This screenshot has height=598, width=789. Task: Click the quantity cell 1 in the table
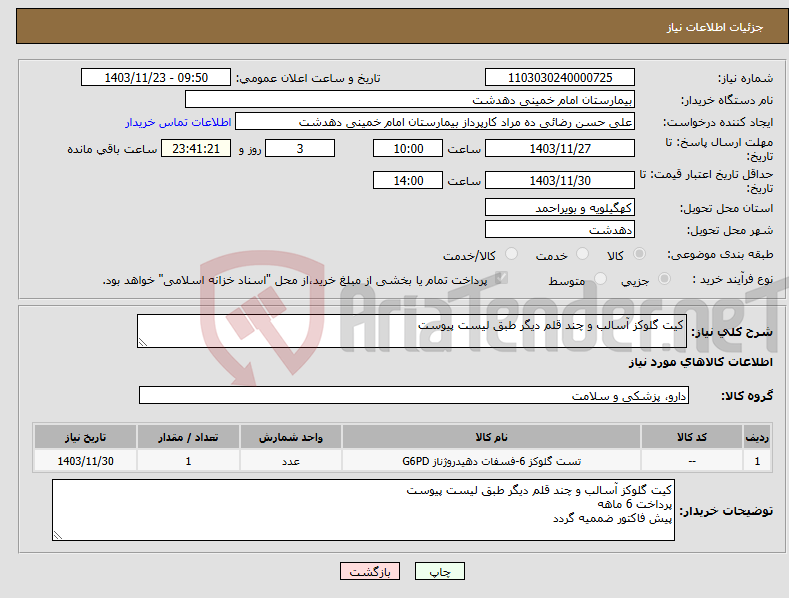[188, 461]
